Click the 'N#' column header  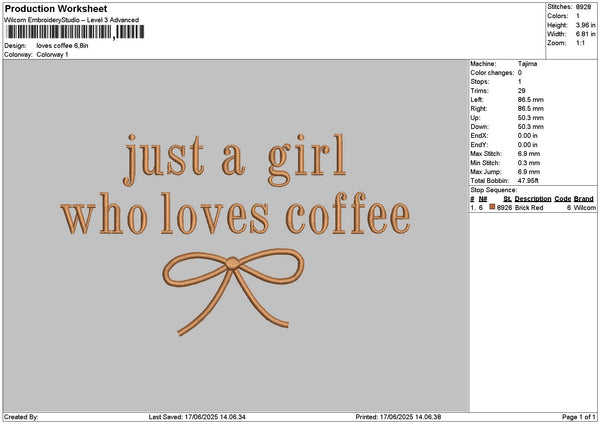484,199
